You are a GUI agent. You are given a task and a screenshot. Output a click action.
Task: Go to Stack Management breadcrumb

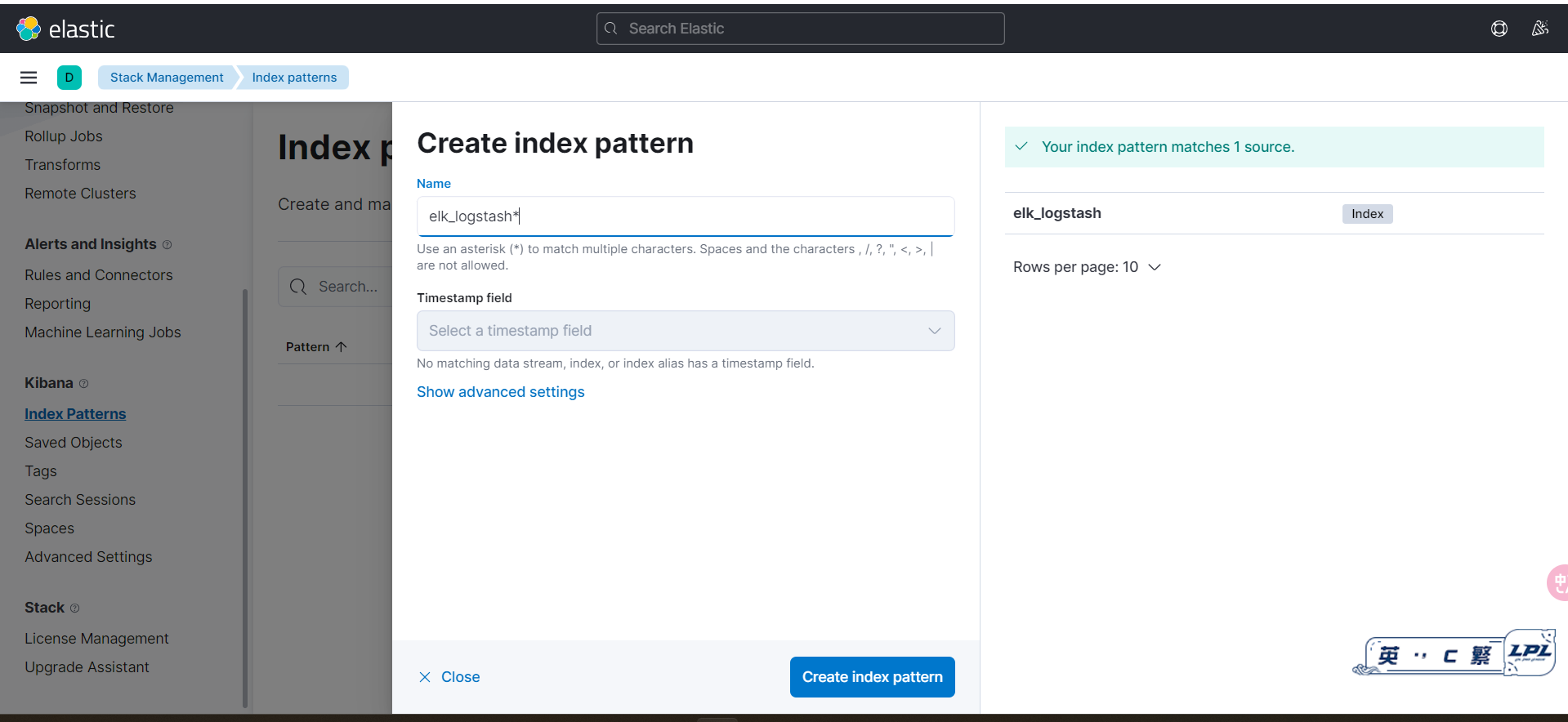167,78
